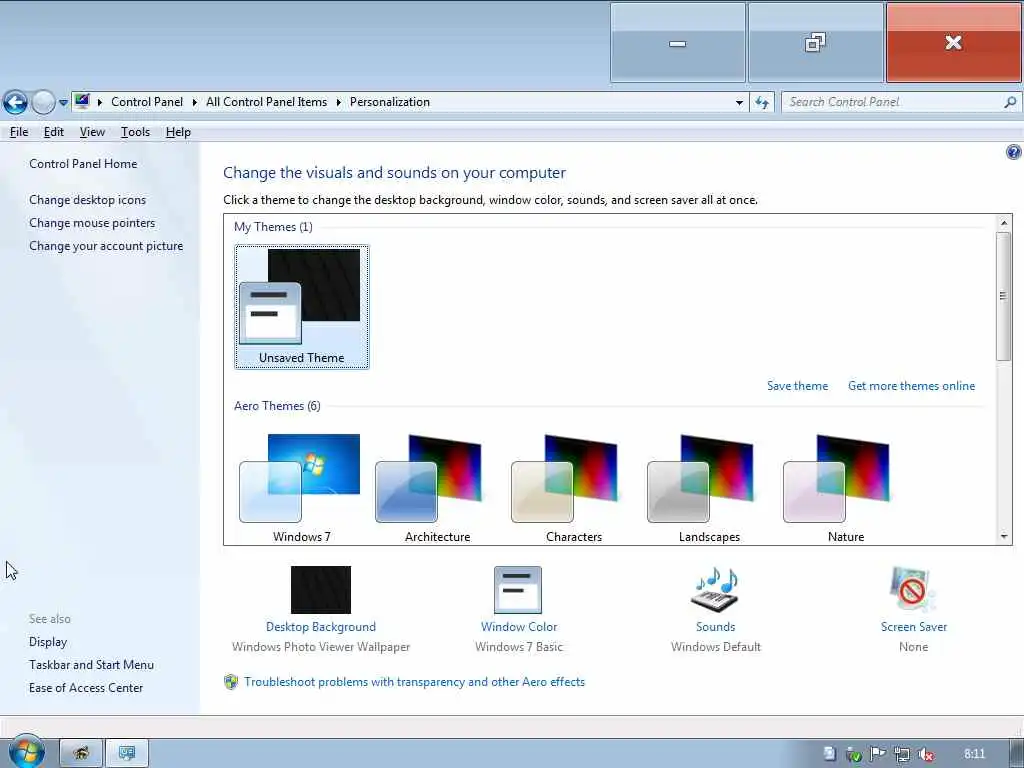Open Taskbar and Start Menu
1024x768 pixels.
pyautogui.click(x=91, y=665)
